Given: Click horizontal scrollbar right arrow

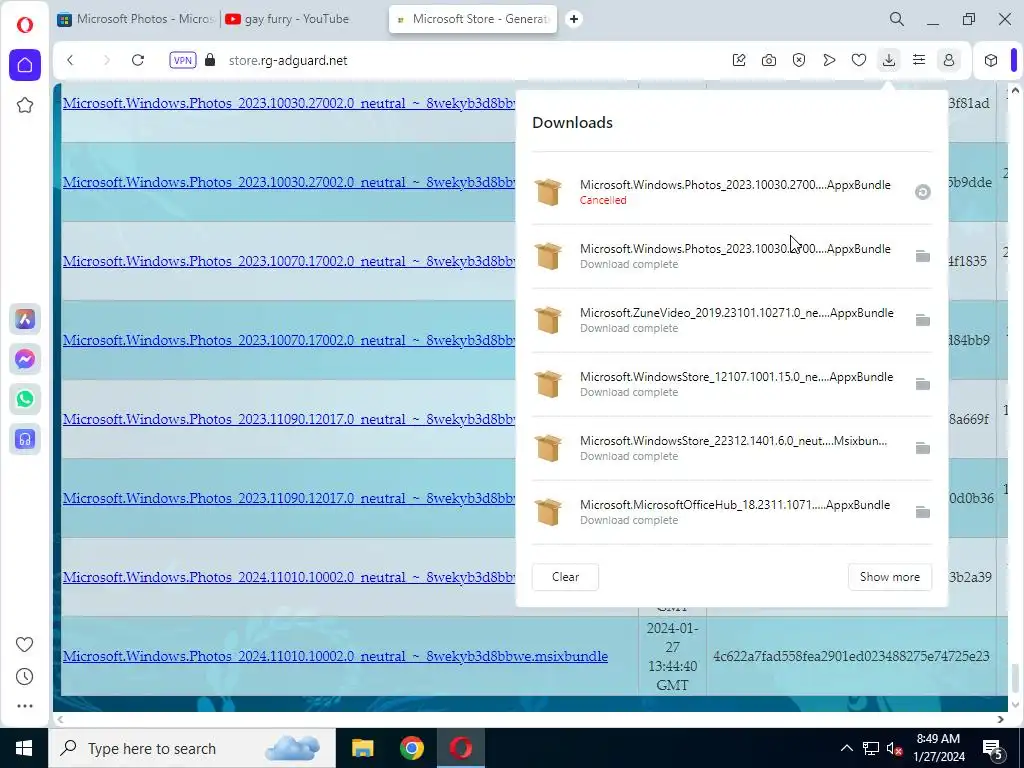Looking at the screenshot, I should tap(1000, 720).
